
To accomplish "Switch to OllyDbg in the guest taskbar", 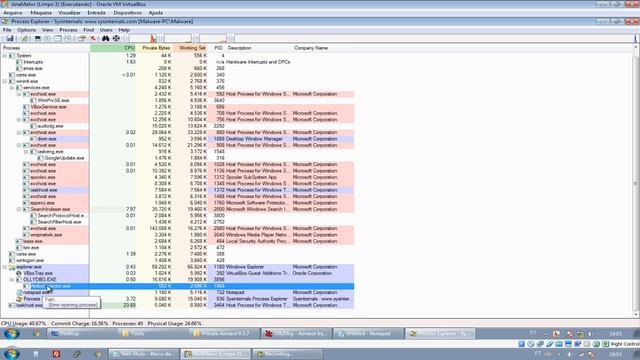I will coord(296,333).
